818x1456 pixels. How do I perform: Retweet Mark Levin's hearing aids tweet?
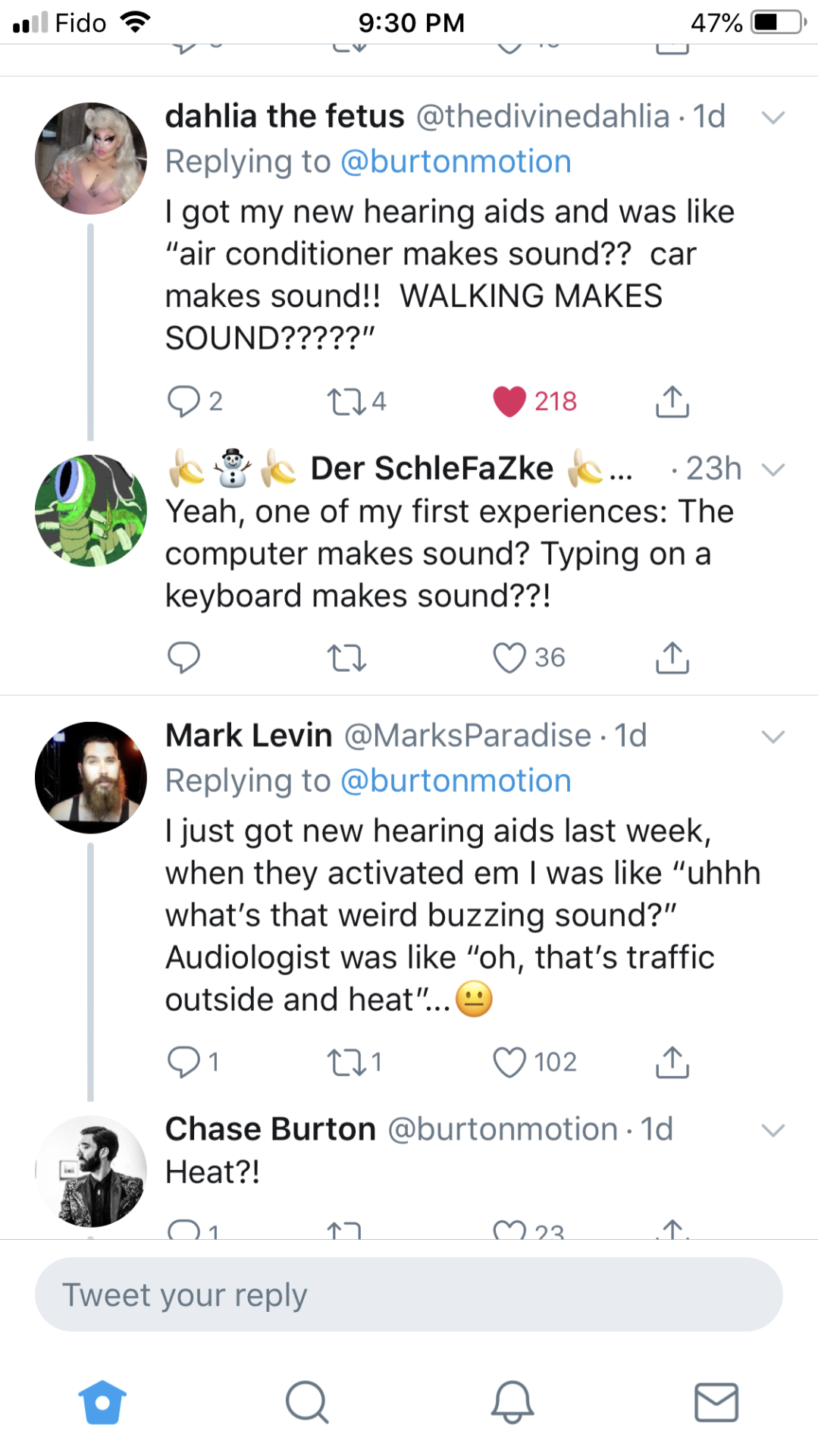tap(346, 1062)
